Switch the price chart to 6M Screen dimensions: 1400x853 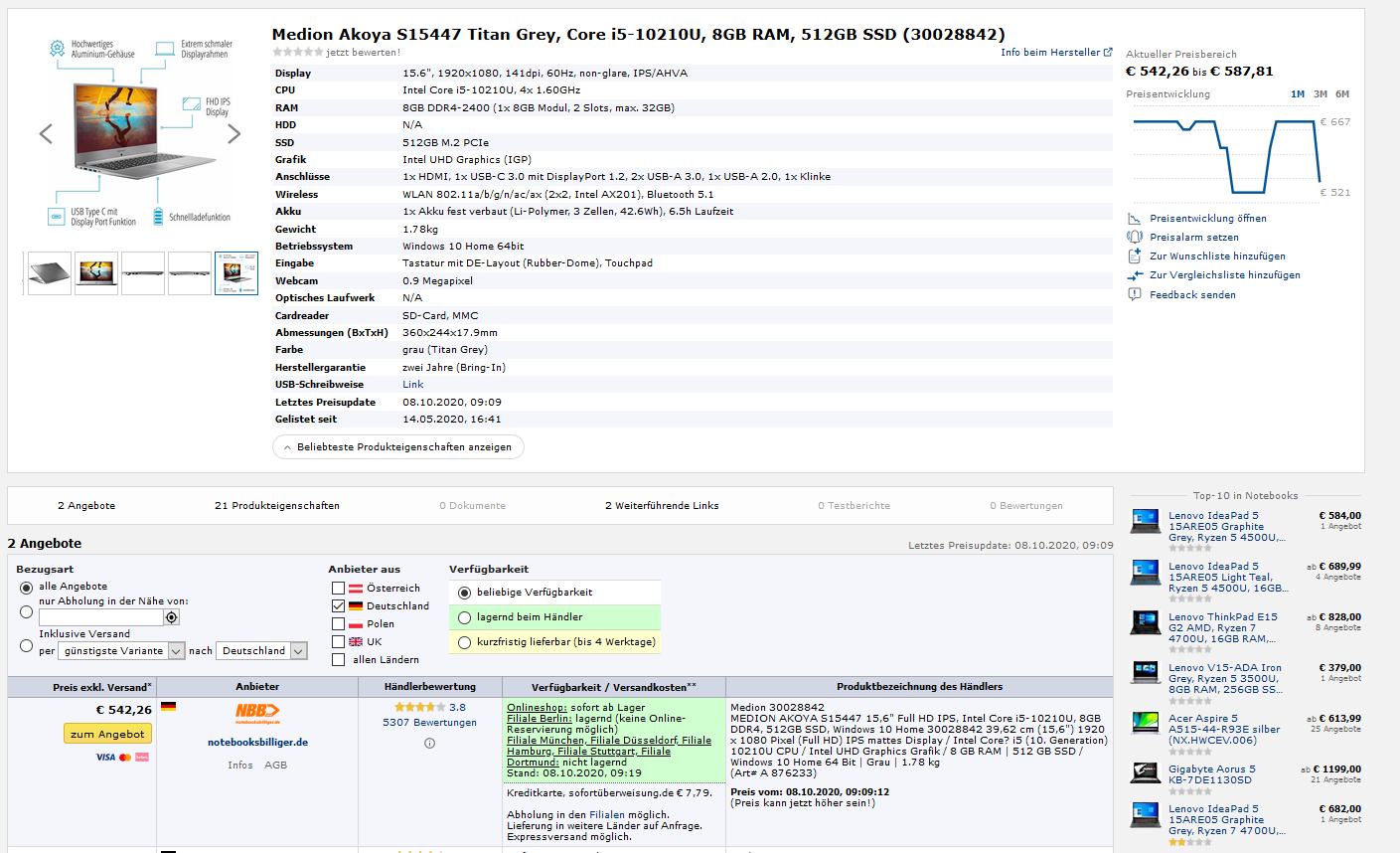click(1342, 94)
